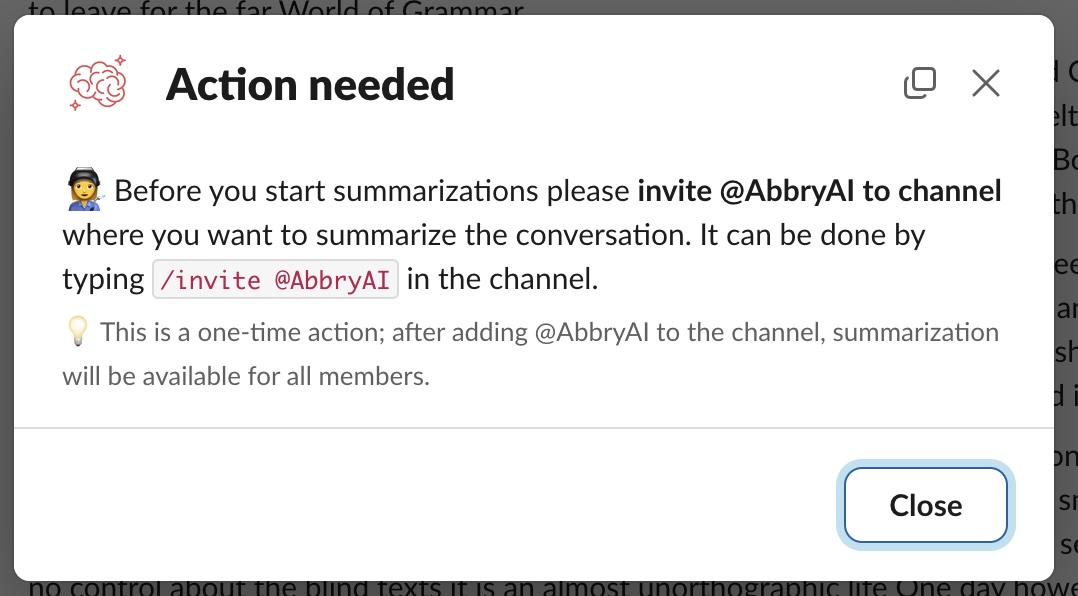Click 'will be available for all members' text
Viewport: 1078px width, 596px height.
pos(246,377)
